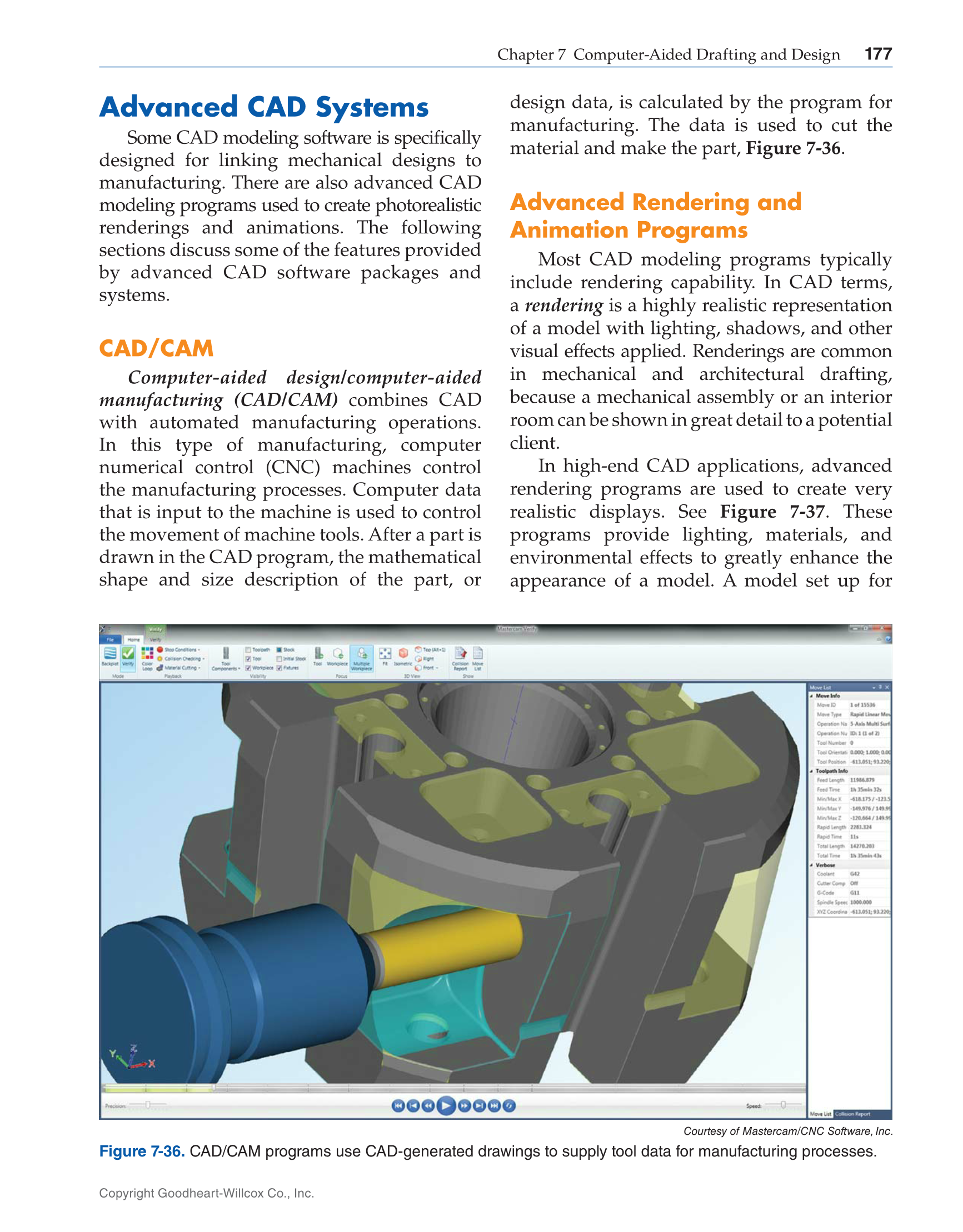Image resolution: width=963 pixels, height=1232 pixels.
Task: Adjust the Speed slider
Action: coord(784,1104)
